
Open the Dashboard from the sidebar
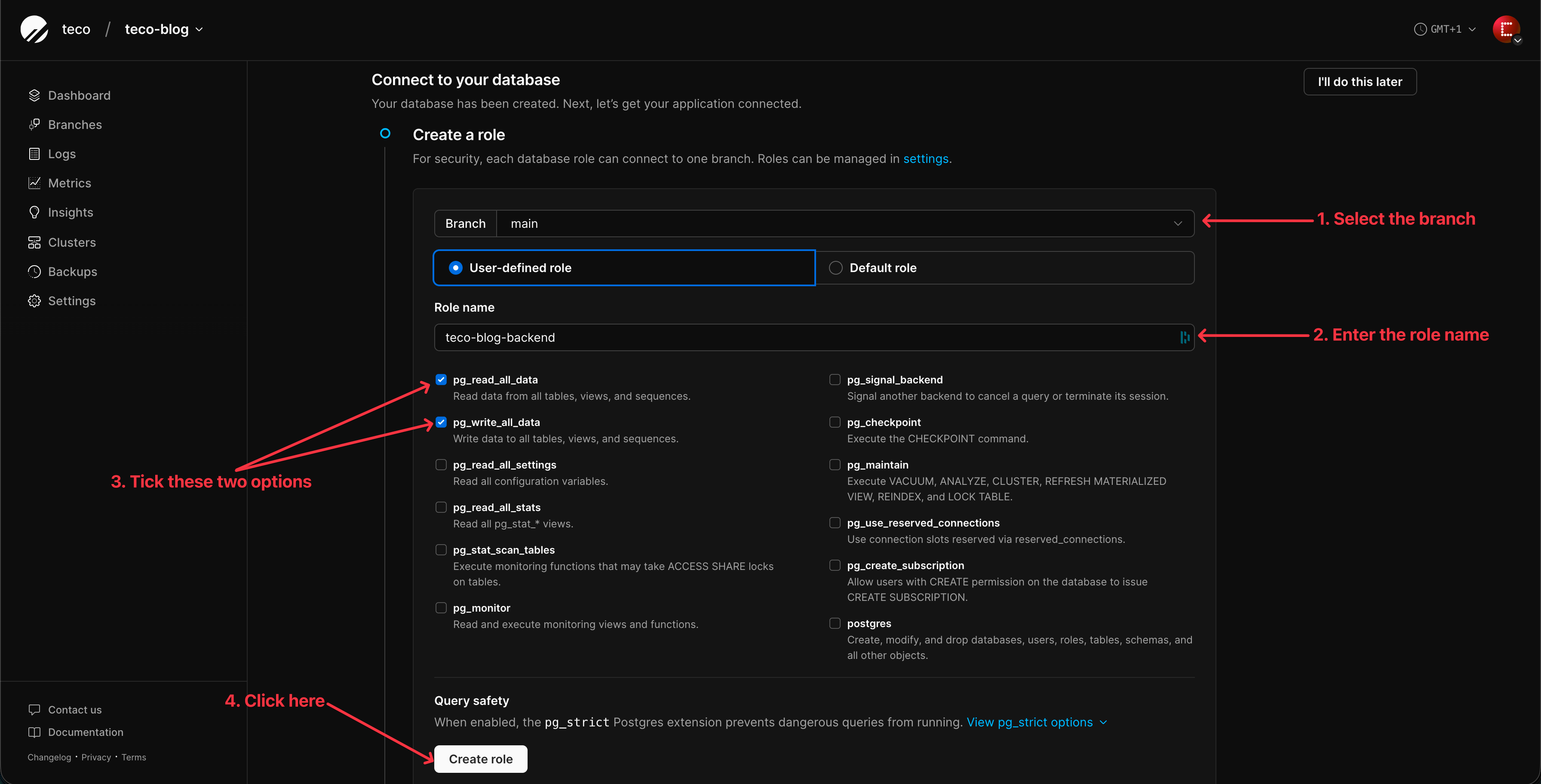pos(79,95)
